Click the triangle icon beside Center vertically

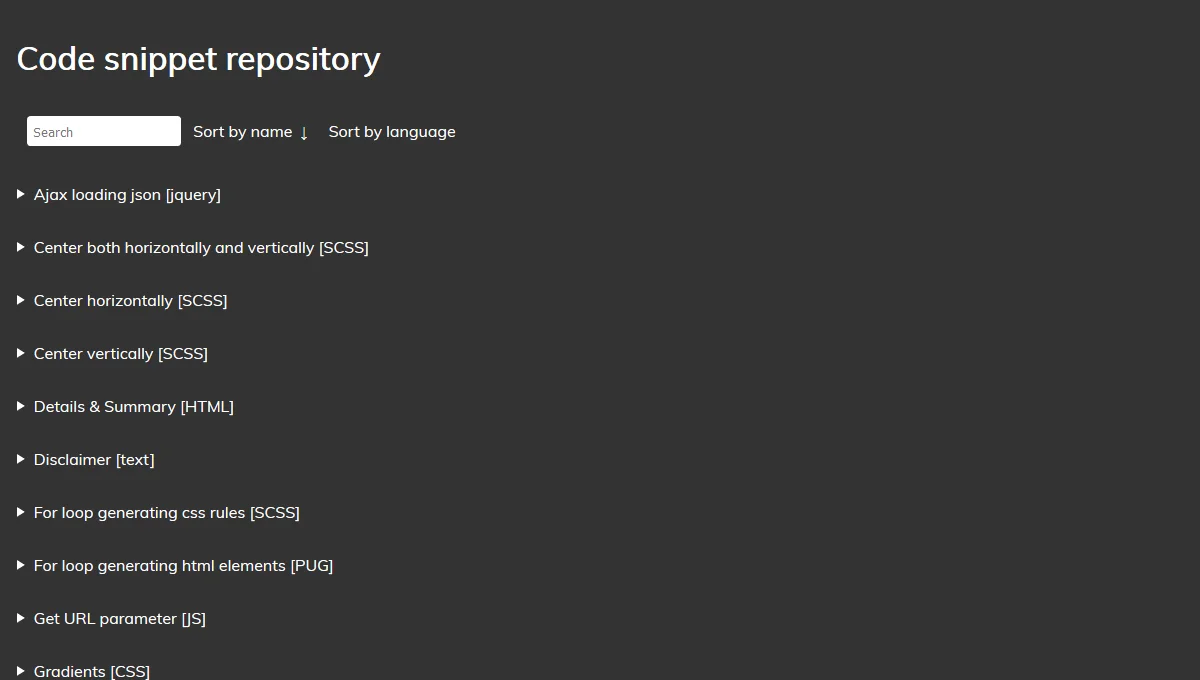(x=20, y=353)
